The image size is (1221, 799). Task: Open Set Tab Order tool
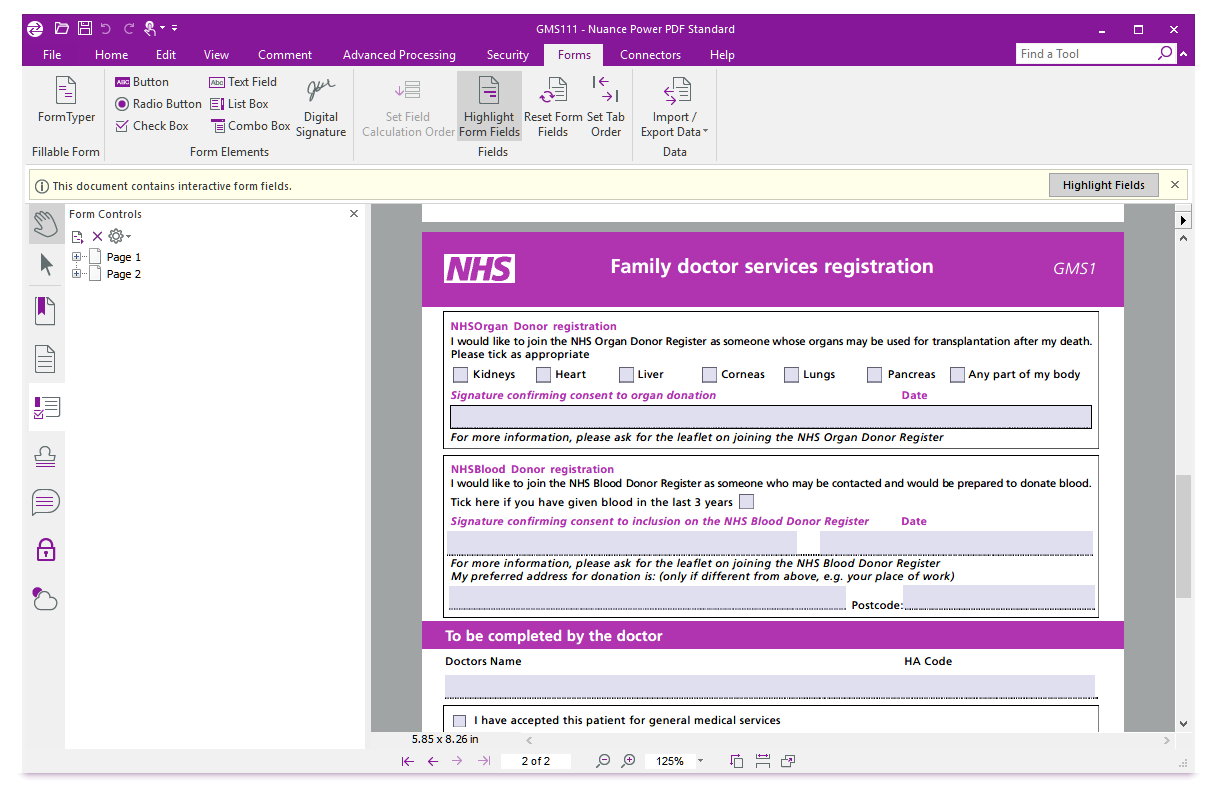(605, 108)
